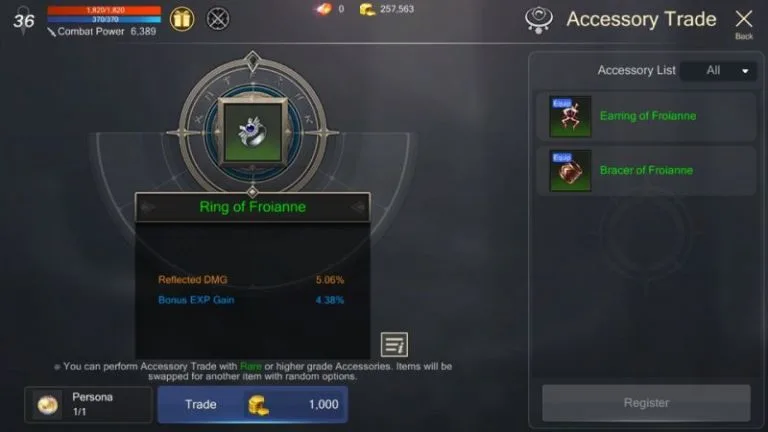The width and height of the screenshot is (768, 432).
Task: Select Earring of Froianne in accessory list
Action: [646, 117]
